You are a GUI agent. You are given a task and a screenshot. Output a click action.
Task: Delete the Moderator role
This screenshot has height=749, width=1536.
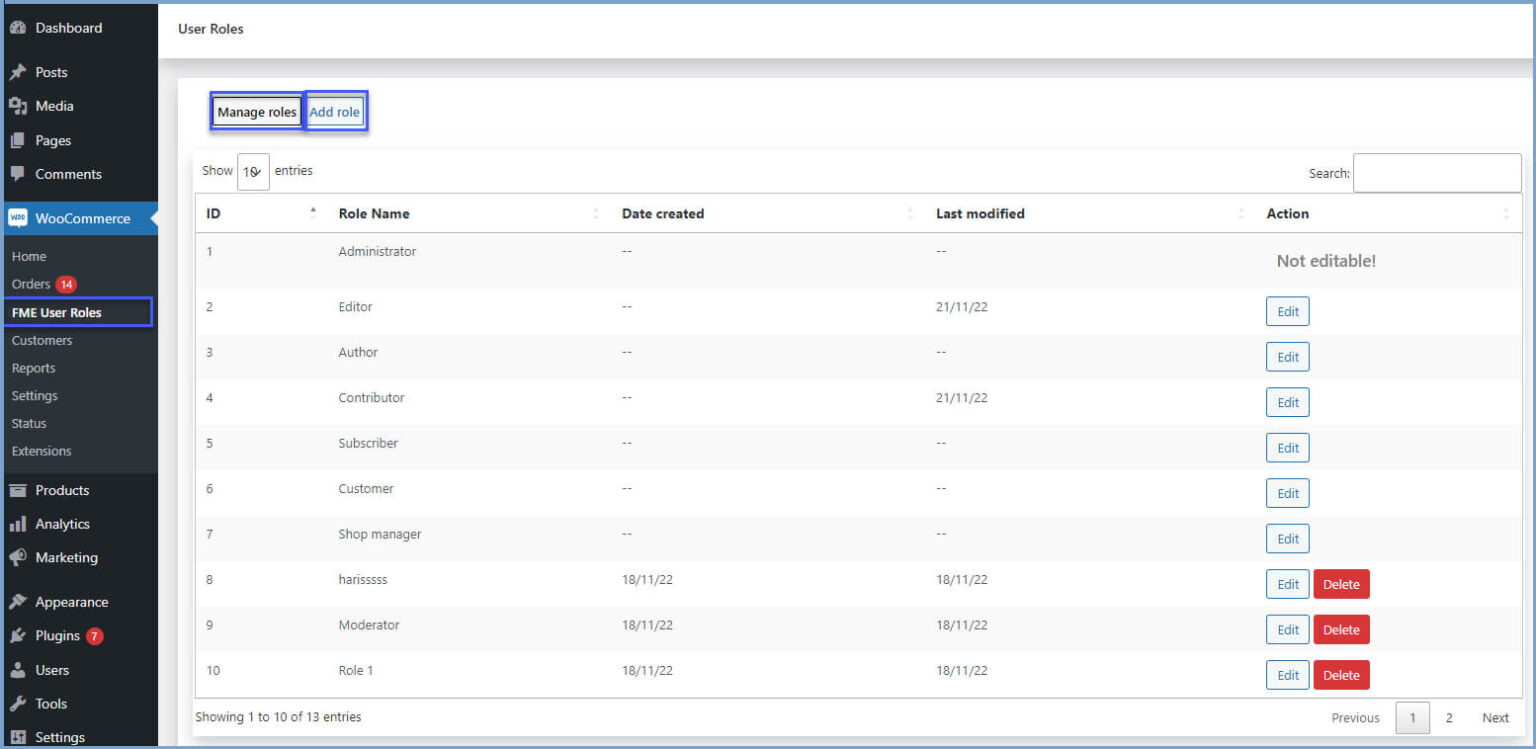1341,629
